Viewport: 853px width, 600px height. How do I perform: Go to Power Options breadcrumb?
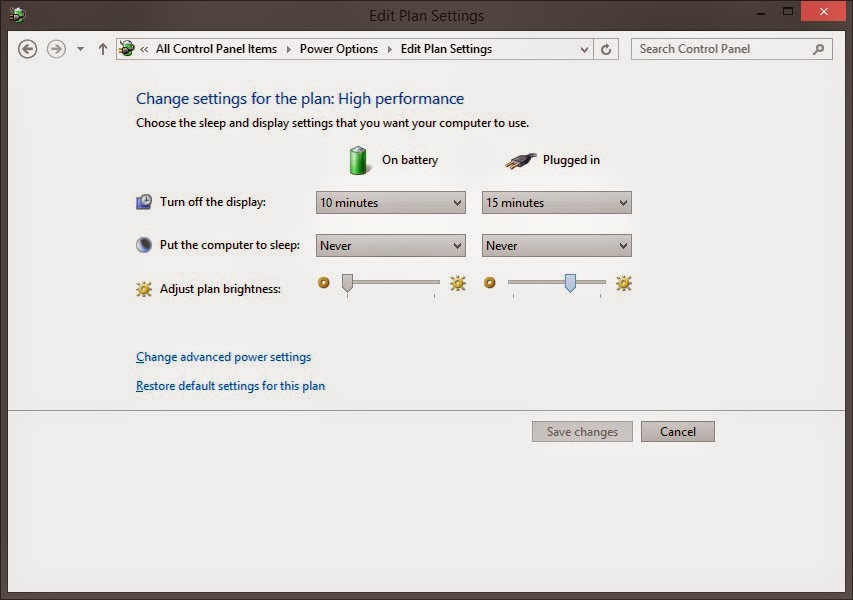pos(339,49)
